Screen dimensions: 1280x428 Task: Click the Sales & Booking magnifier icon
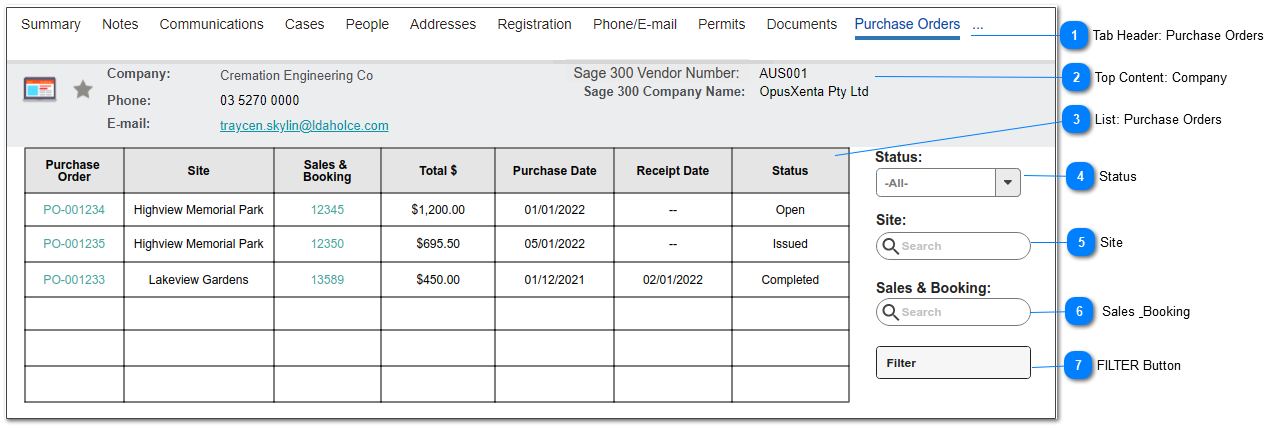coord(889,311)
